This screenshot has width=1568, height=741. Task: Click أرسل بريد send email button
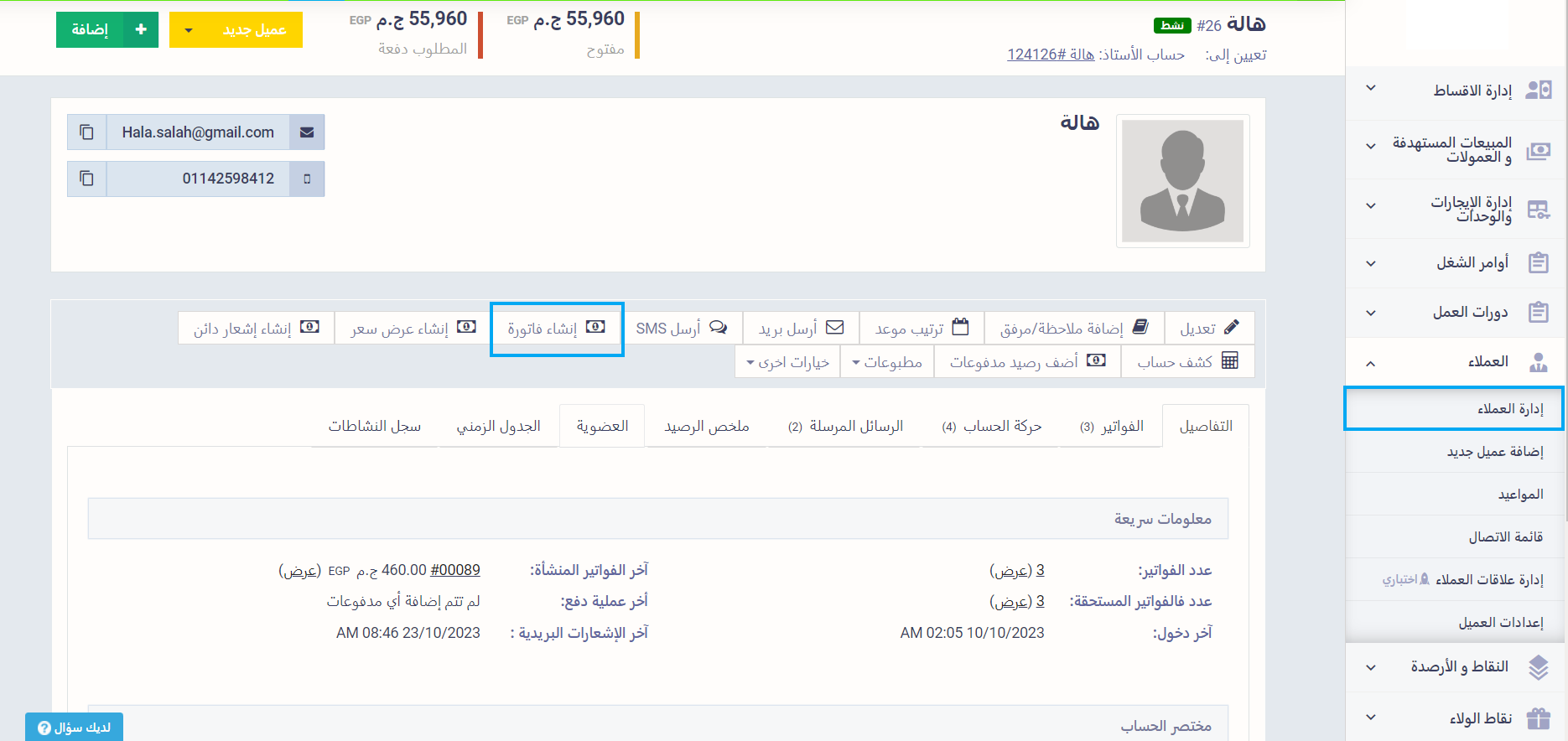click(801, 328)
